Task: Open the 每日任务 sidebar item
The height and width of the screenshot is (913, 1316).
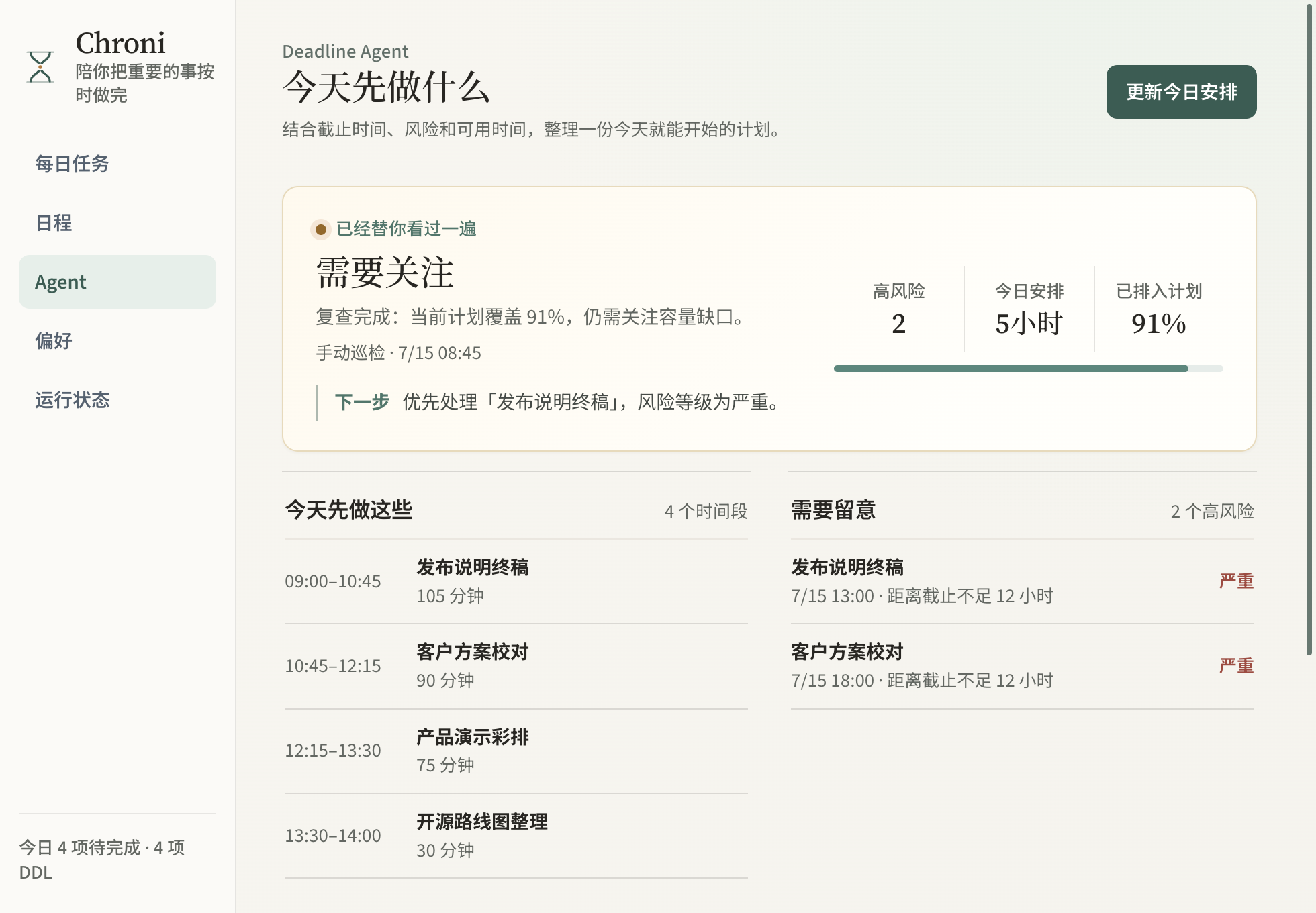Action: point(117,164)
